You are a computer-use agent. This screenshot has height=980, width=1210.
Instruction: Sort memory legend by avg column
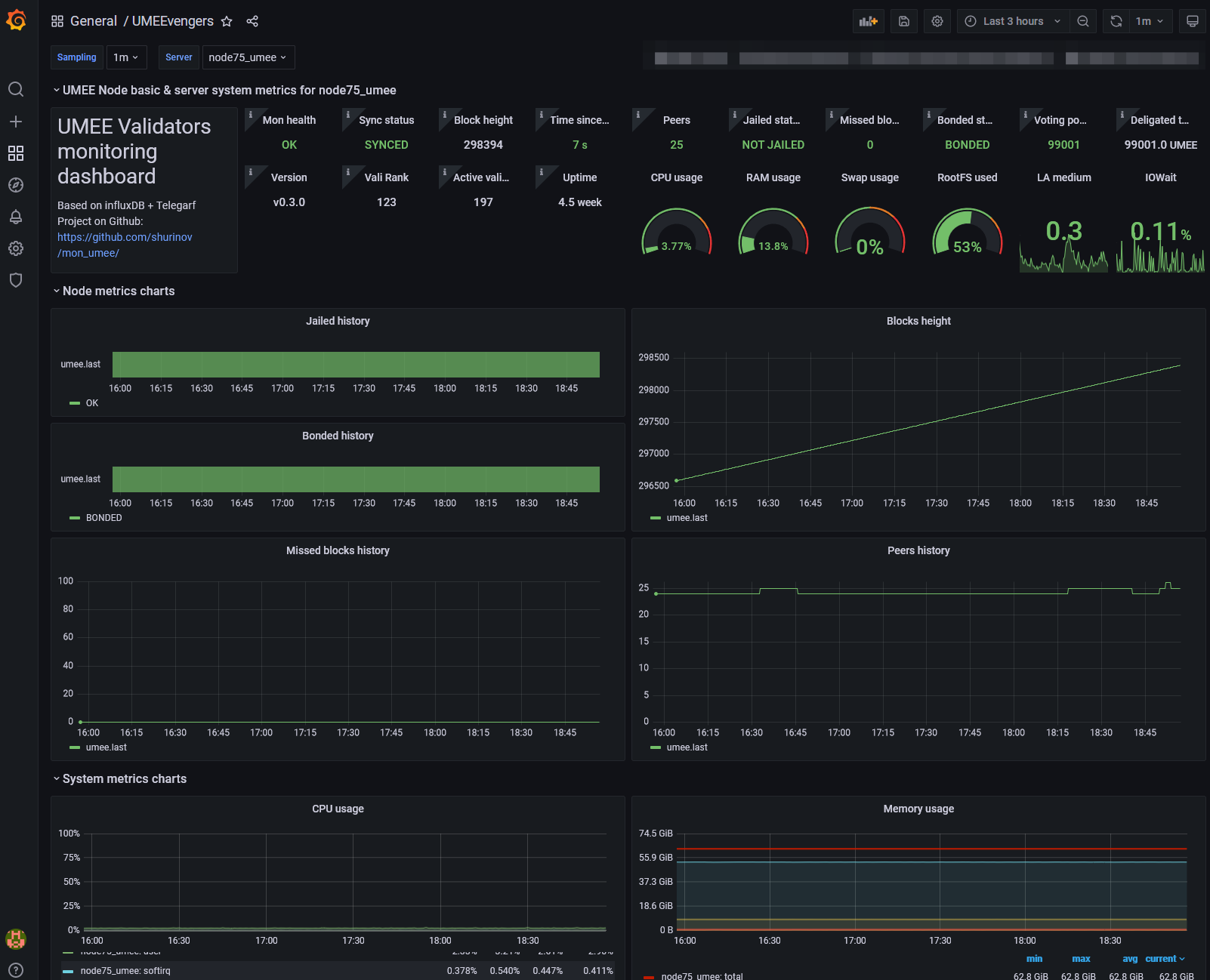1130,959
